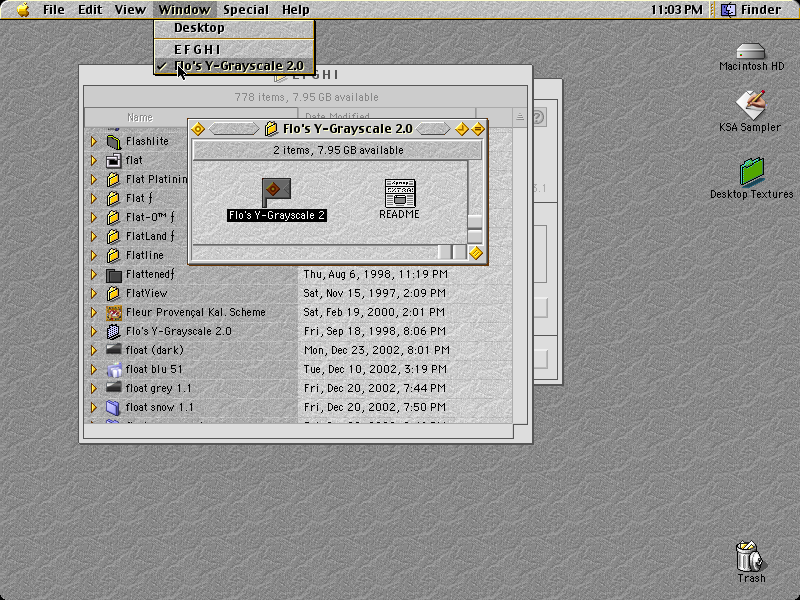This screenshot has width=800, height=600.
Task: Expand the FlatView folder disclosure triangle
Action: click(94, 293)
